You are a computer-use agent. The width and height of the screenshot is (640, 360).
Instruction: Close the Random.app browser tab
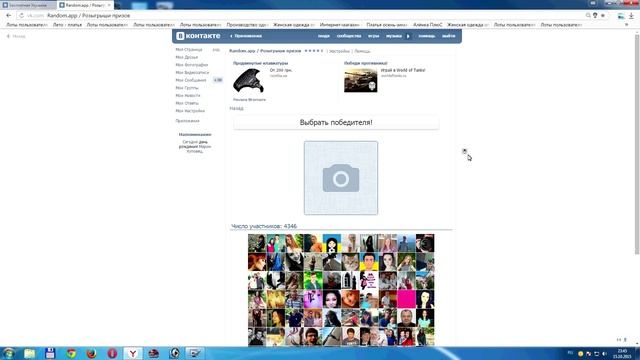(109, 5)
